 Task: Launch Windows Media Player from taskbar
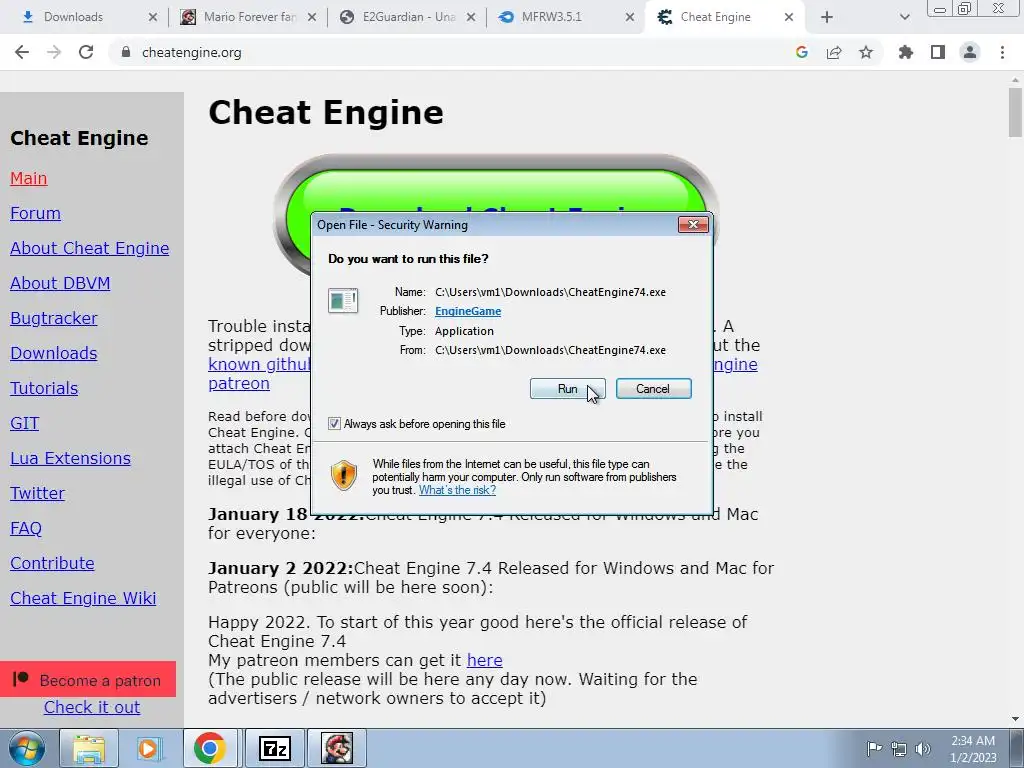(x=150, y=748)
